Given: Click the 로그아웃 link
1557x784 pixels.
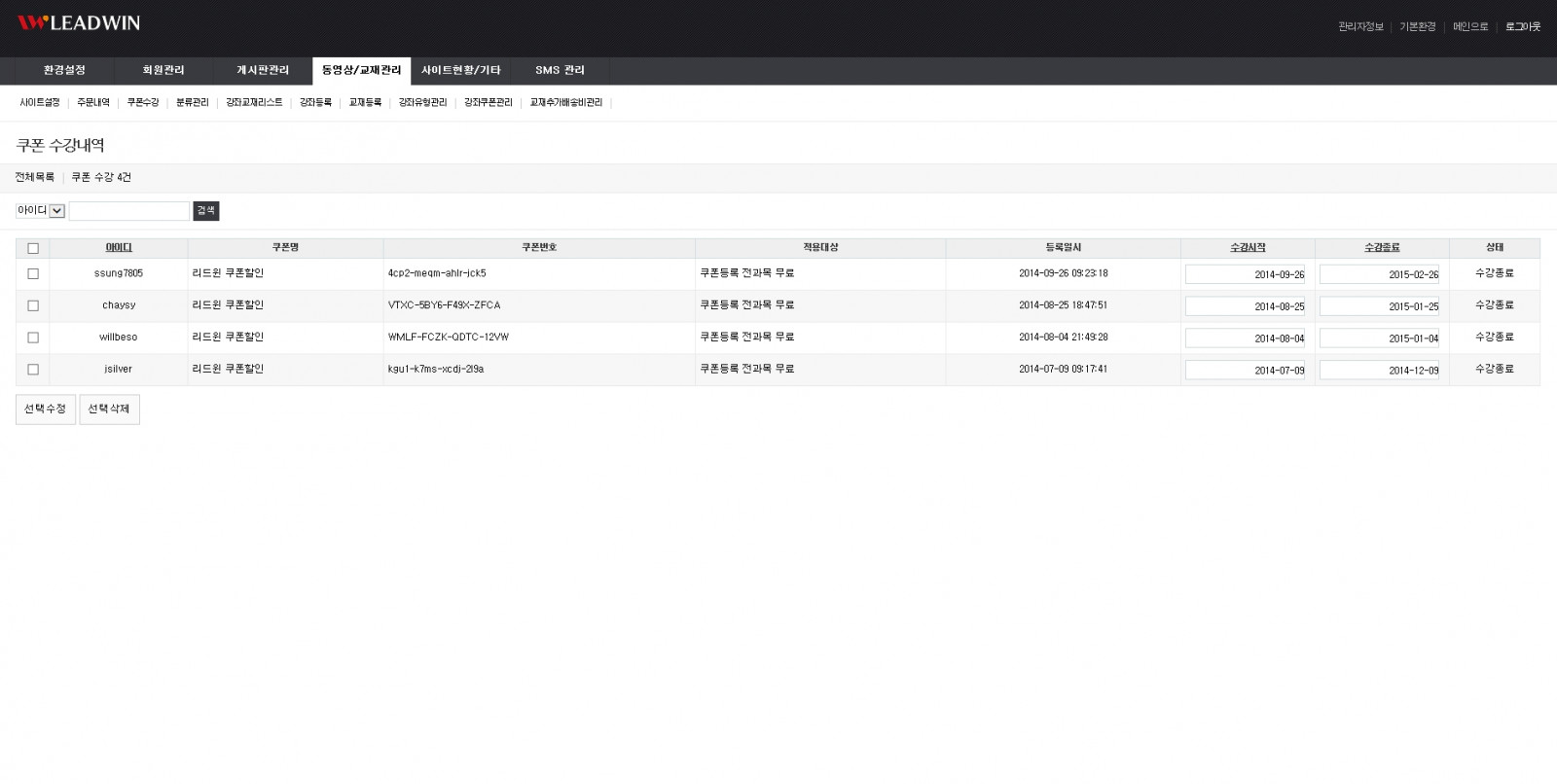Looking at the screenshot, I should (x=1522, y=27).
